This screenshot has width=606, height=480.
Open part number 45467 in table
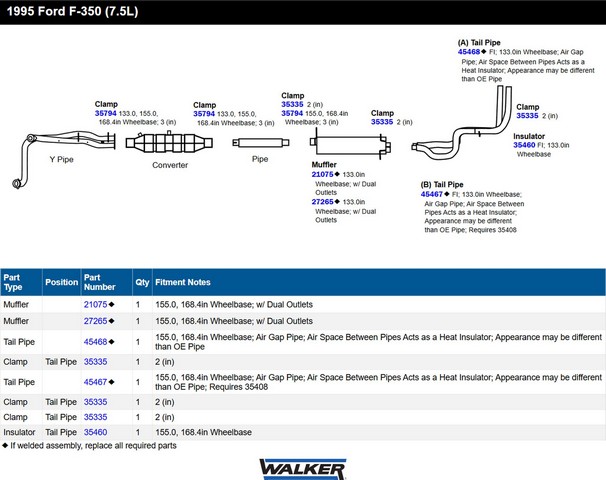point(95,382)
